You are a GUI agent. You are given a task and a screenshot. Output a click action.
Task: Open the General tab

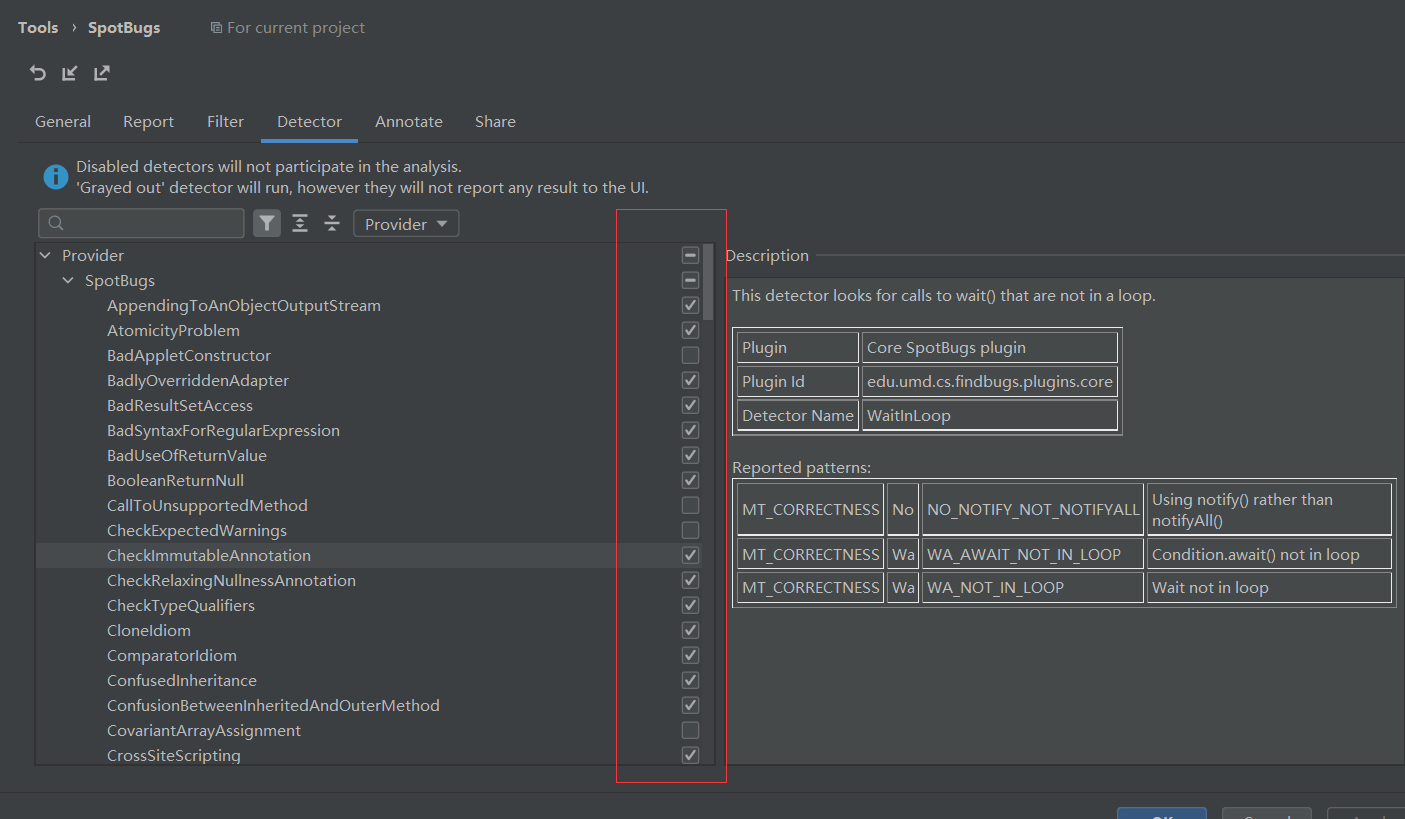click(x=63, y=121)
